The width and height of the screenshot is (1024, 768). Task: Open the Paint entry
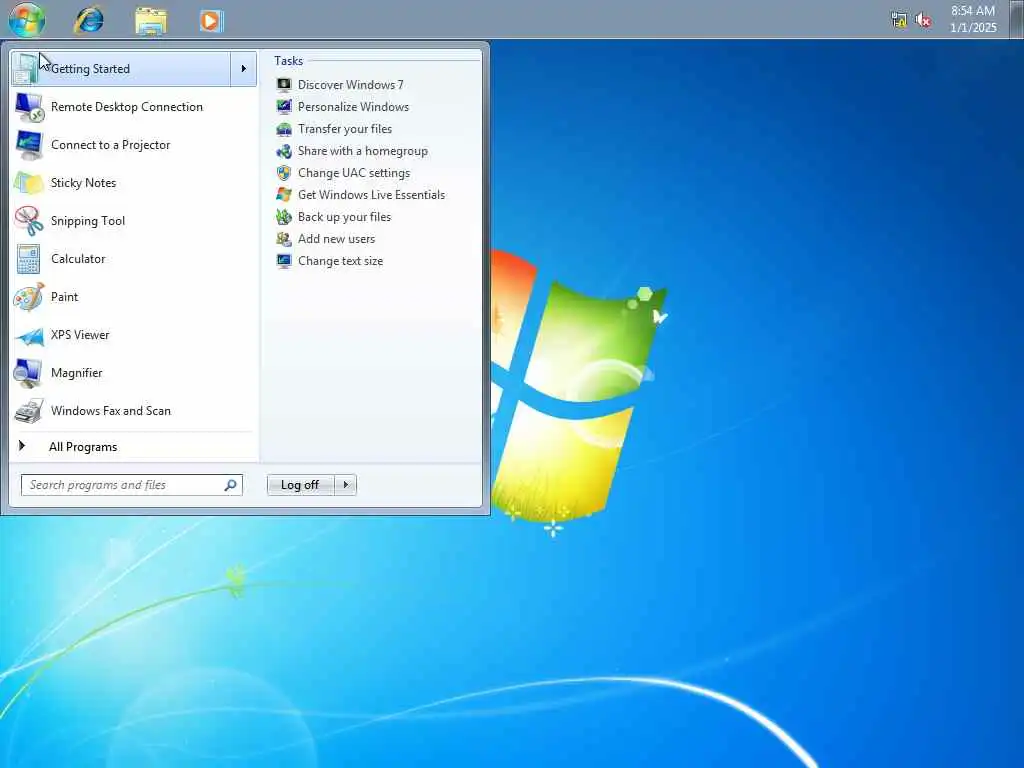point(134,296)
